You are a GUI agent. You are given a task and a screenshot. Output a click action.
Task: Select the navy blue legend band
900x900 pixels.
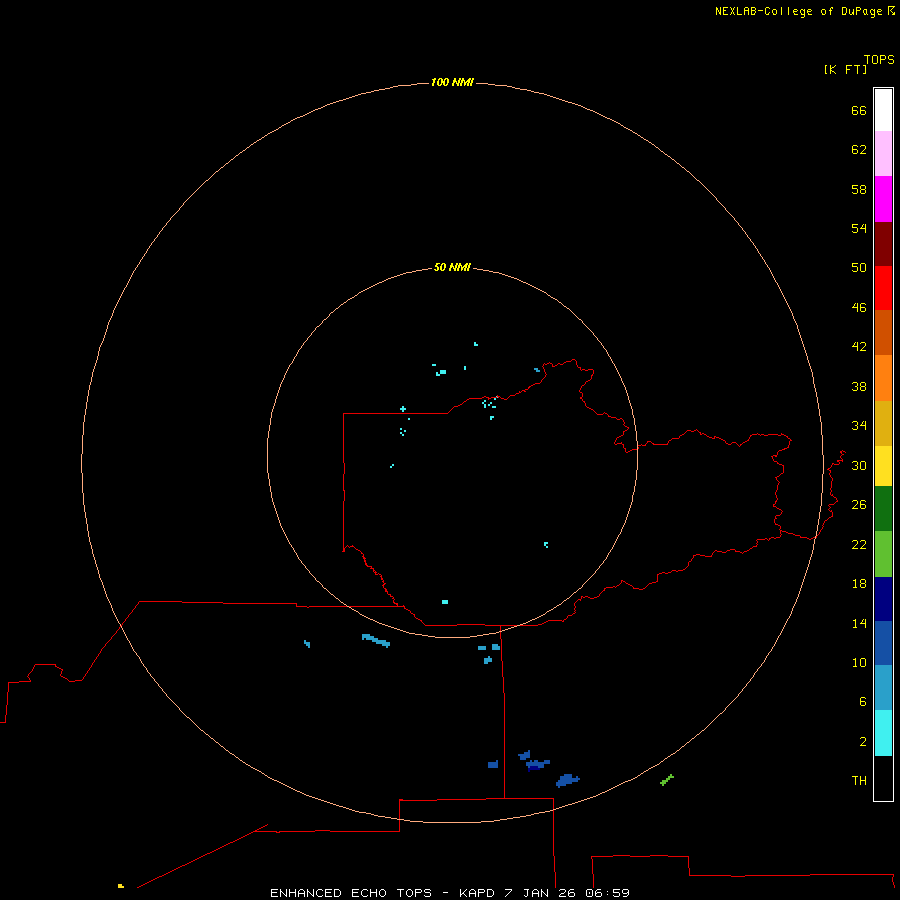click(x=883, y=598)
